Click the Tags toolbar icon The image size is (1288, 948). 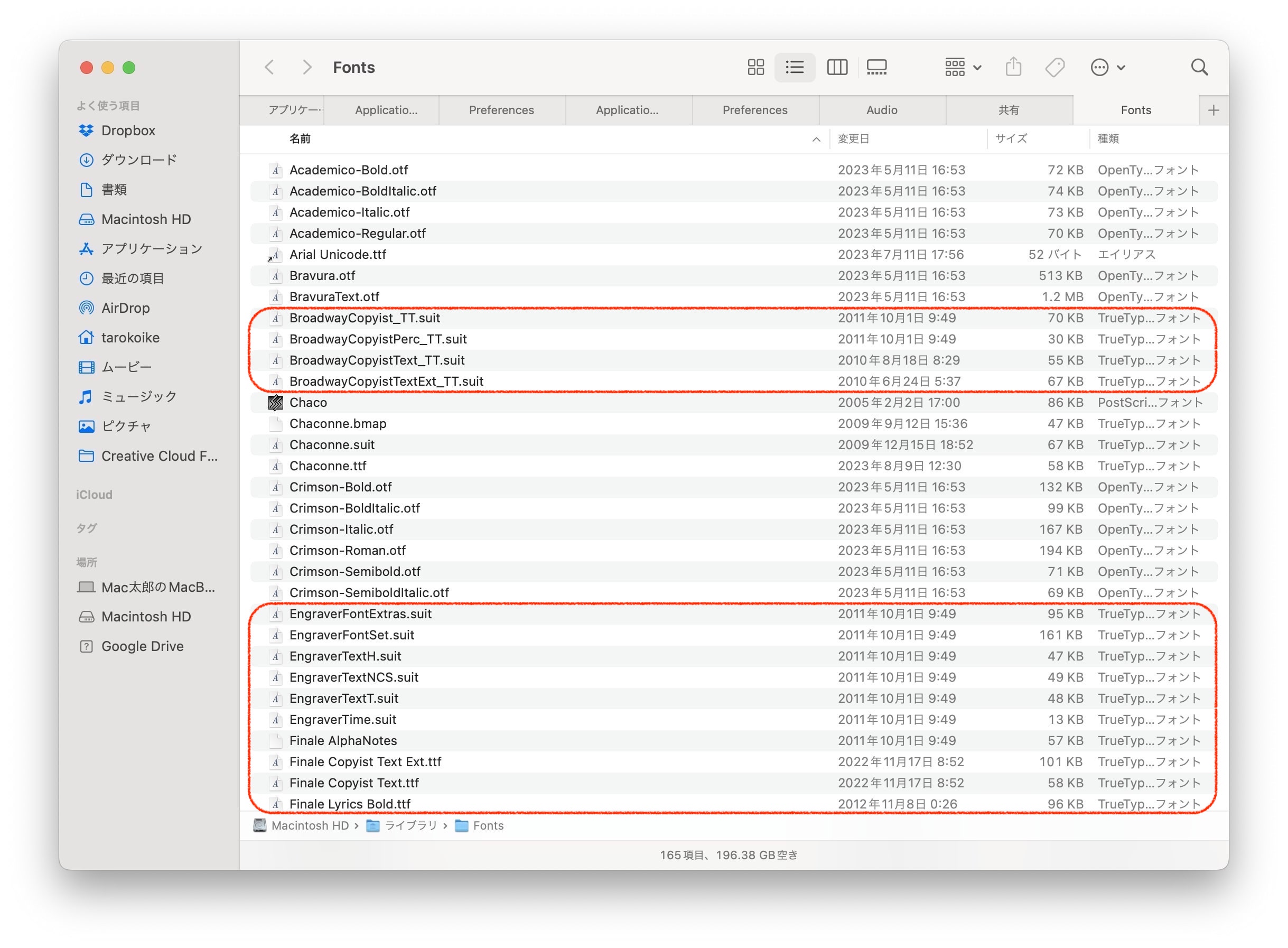pyautogui.click(x=1054, y=67)
